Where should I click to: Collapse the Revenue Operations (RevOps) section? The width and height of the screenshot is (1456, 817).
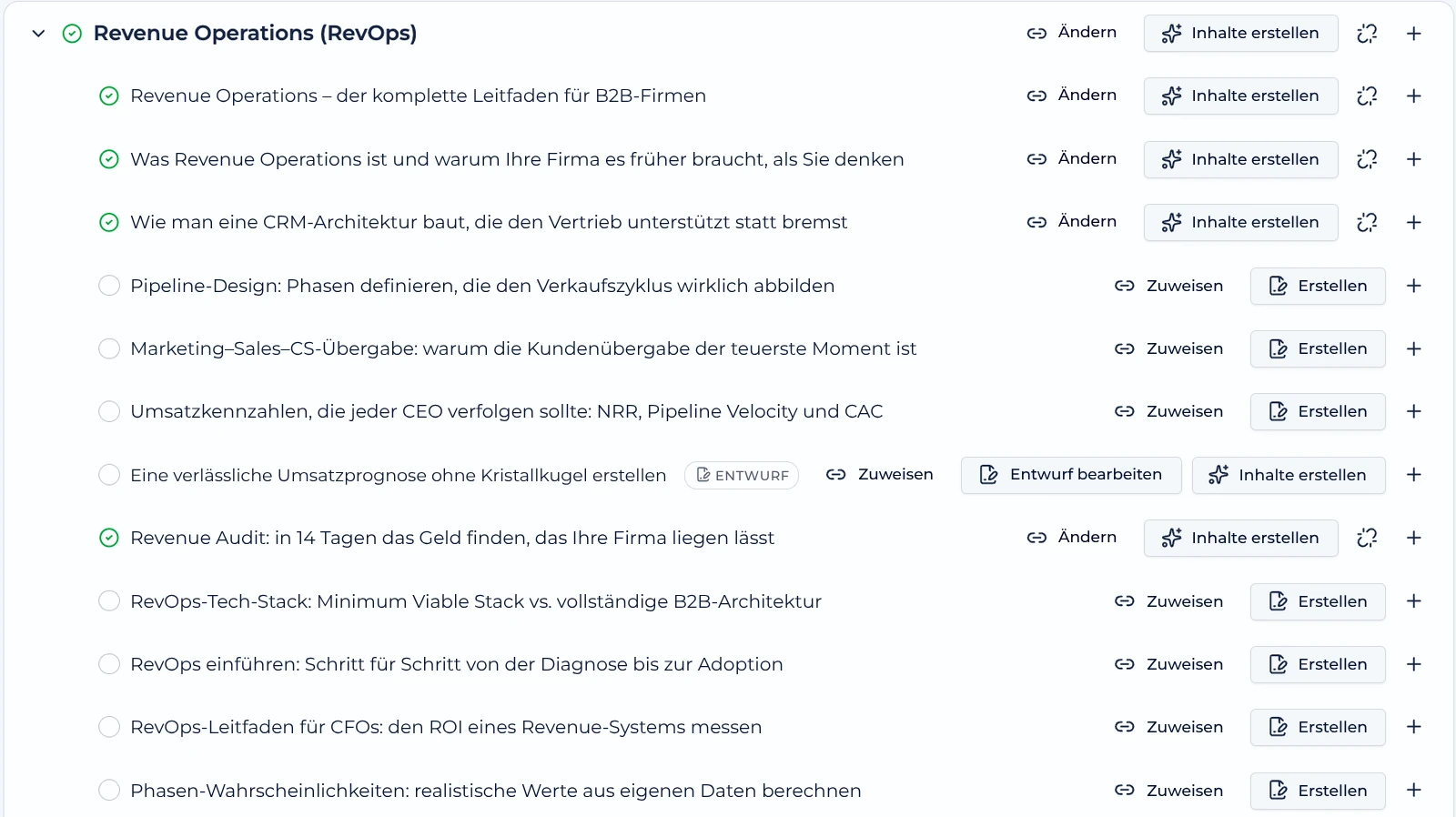tap(38, 34)
